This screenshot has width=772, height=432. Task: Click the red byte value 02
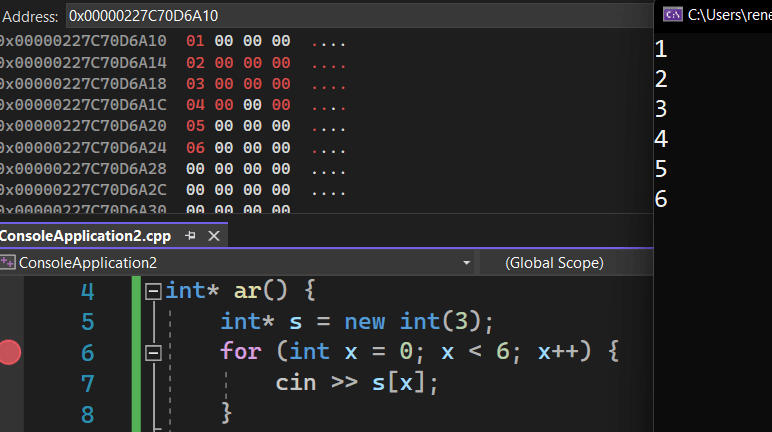pos(195,63)
